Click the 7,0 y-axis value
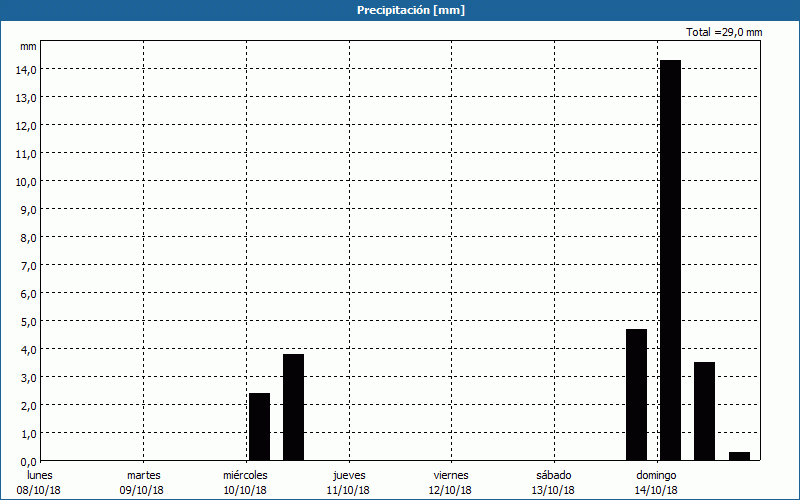800x500 pixels. click(x=28, y=266)
